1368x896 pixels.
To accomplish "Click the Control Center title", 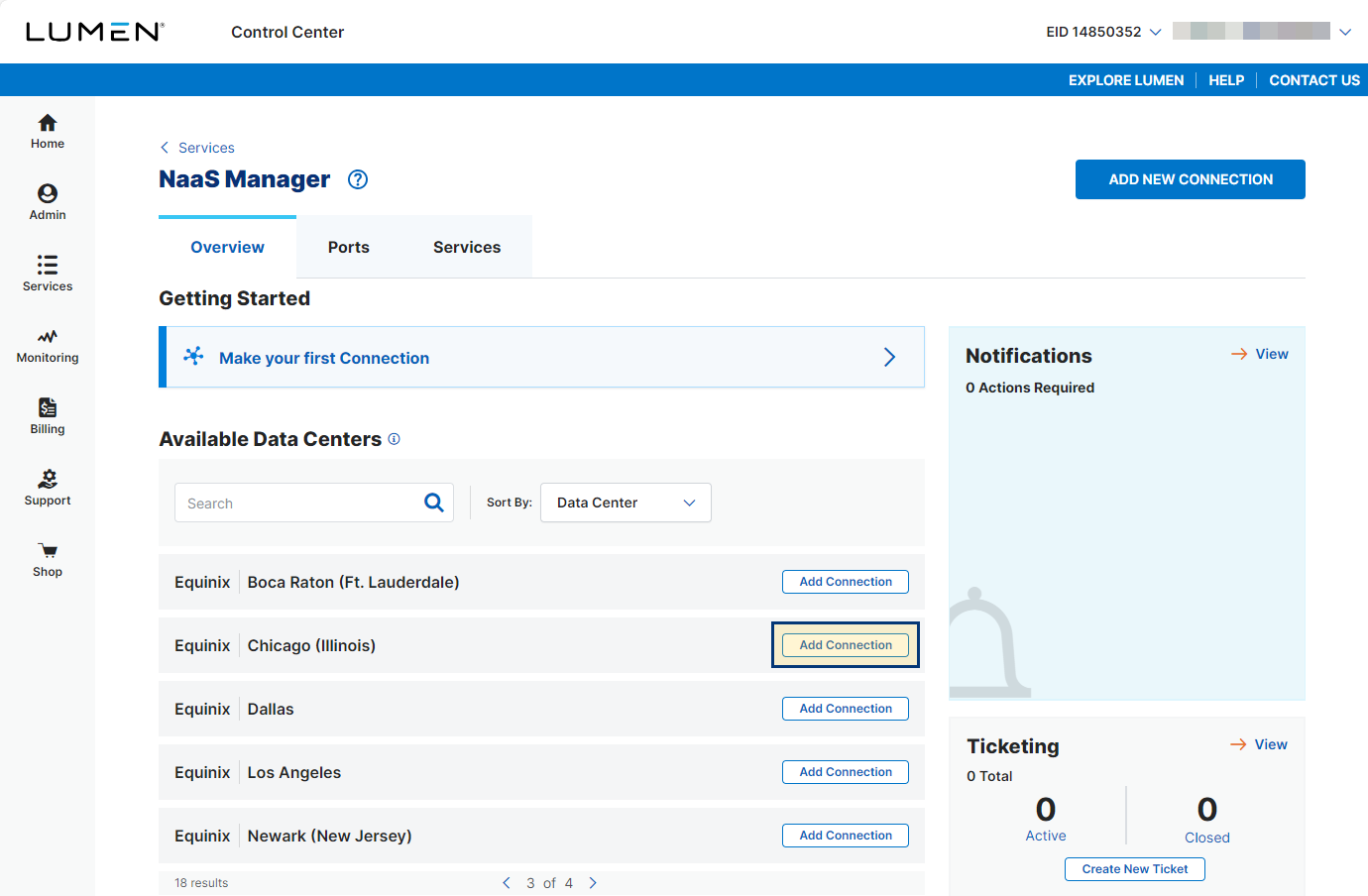I will coord(287,32).
